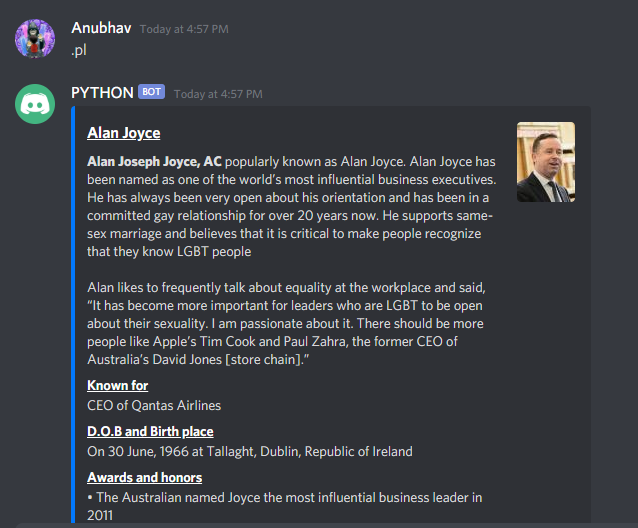638x528 pixels.
Task: Click the timestamp on PYTHON's message
Action: pyautogui.click(x=218, y=94)
